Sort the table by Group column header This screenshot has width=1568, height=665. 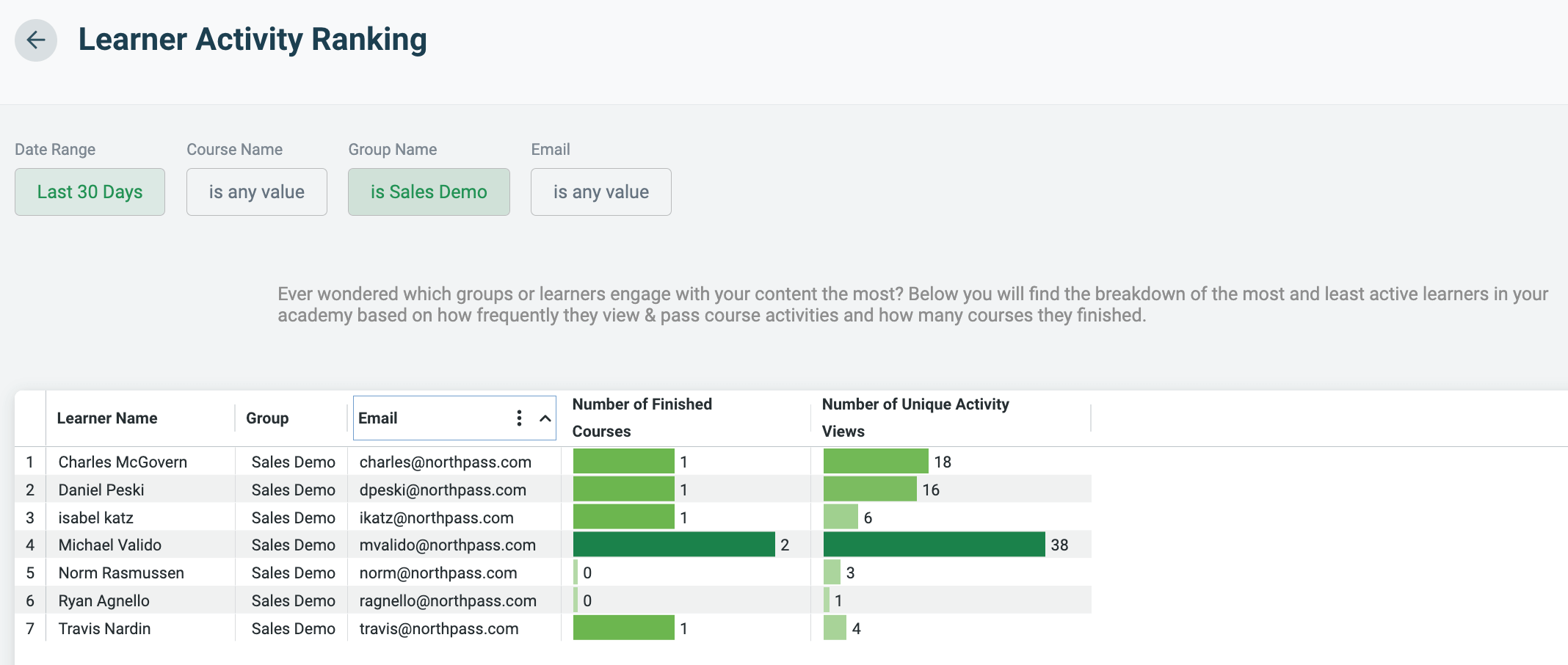pyautogui.click(x=266, y=418)
